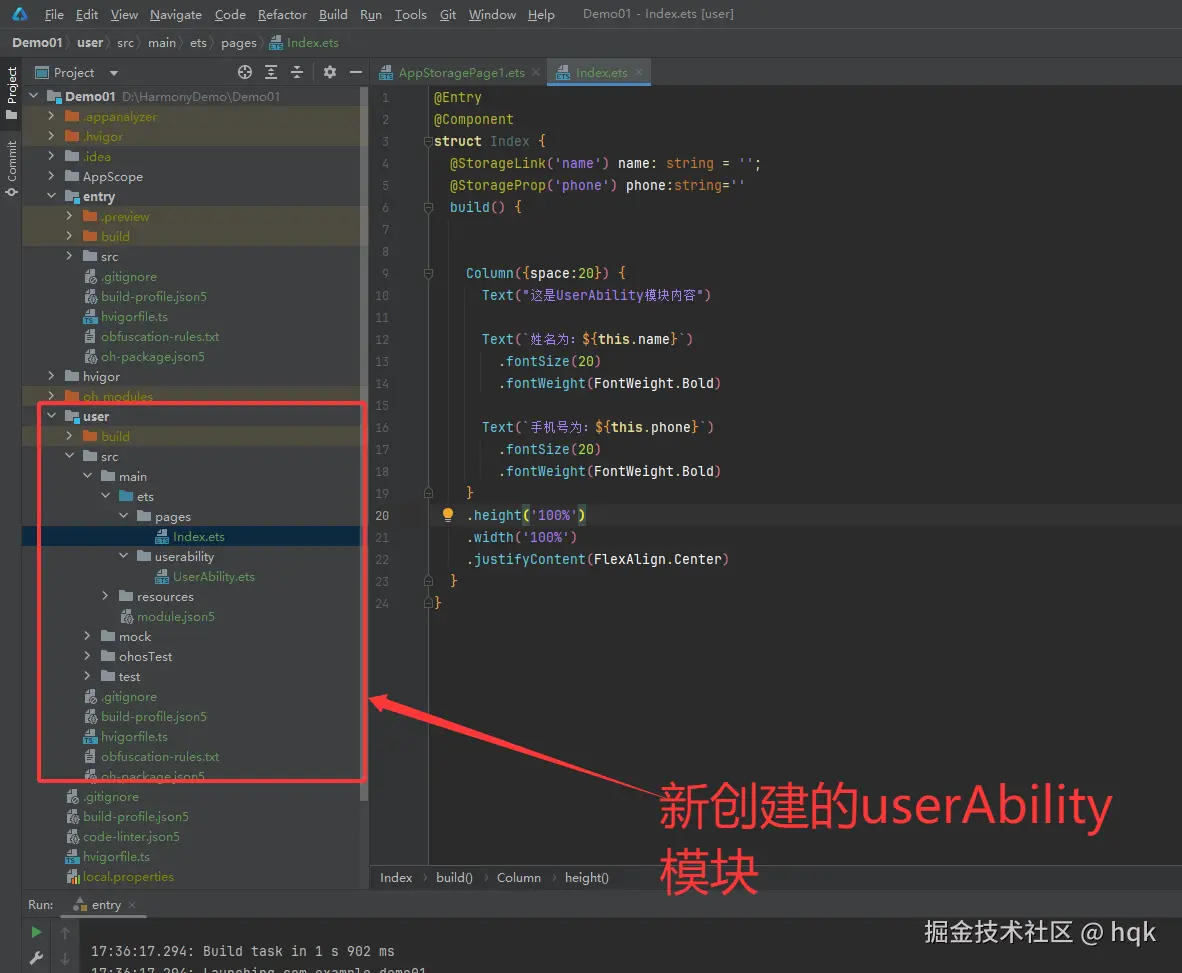This screenshot has width=1182, height=973.
Task: Click the locate target icon in Project panel
Action: [x=245, y=72]
